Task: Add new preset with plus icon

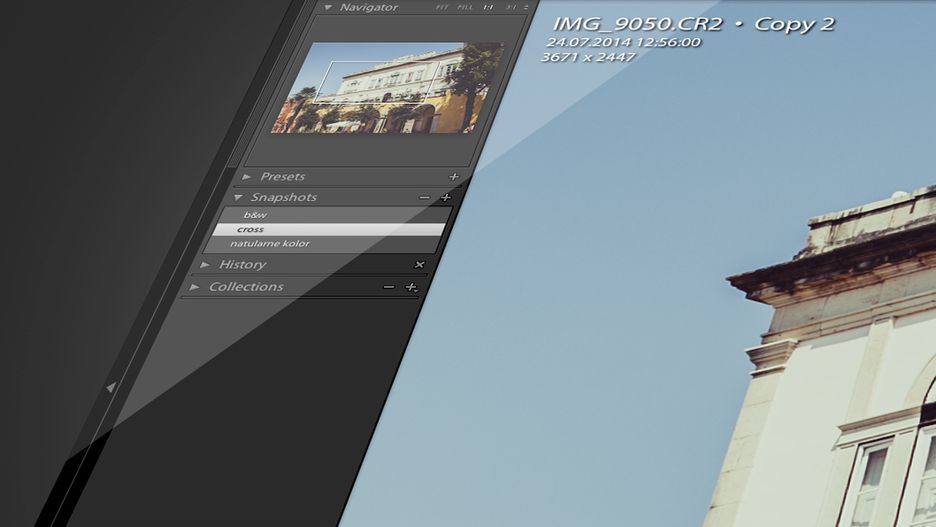Action: 454,176
